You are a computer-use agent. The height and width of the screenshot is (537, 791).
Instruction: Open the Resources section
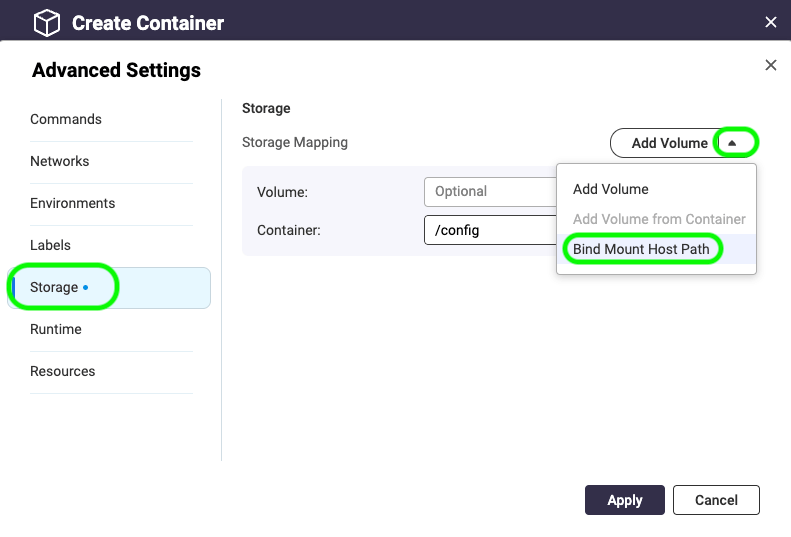(x=63, y=371)
